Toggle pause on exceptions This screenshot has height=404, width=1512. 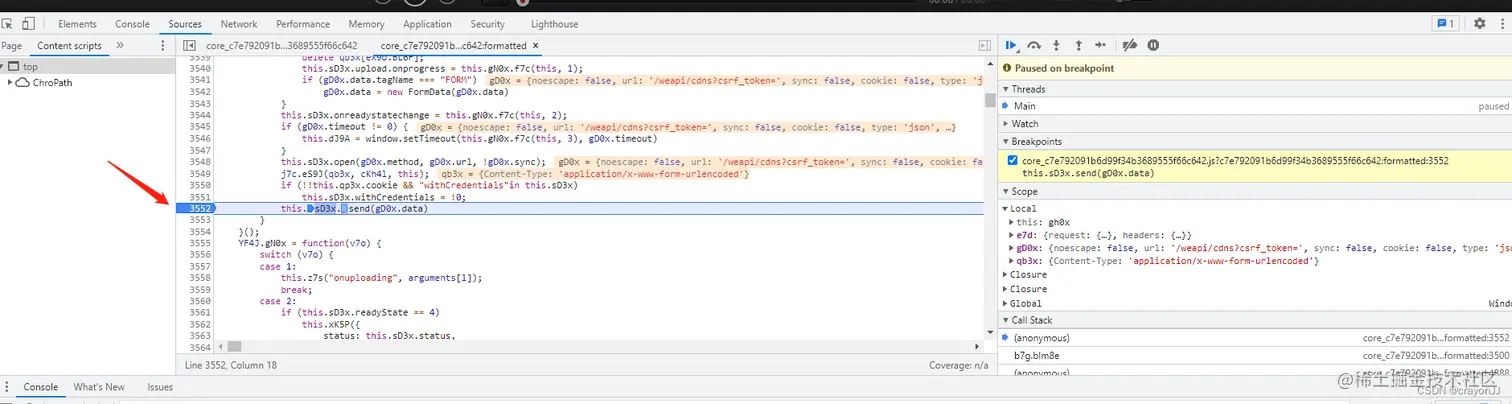[x=1153, y=45]
